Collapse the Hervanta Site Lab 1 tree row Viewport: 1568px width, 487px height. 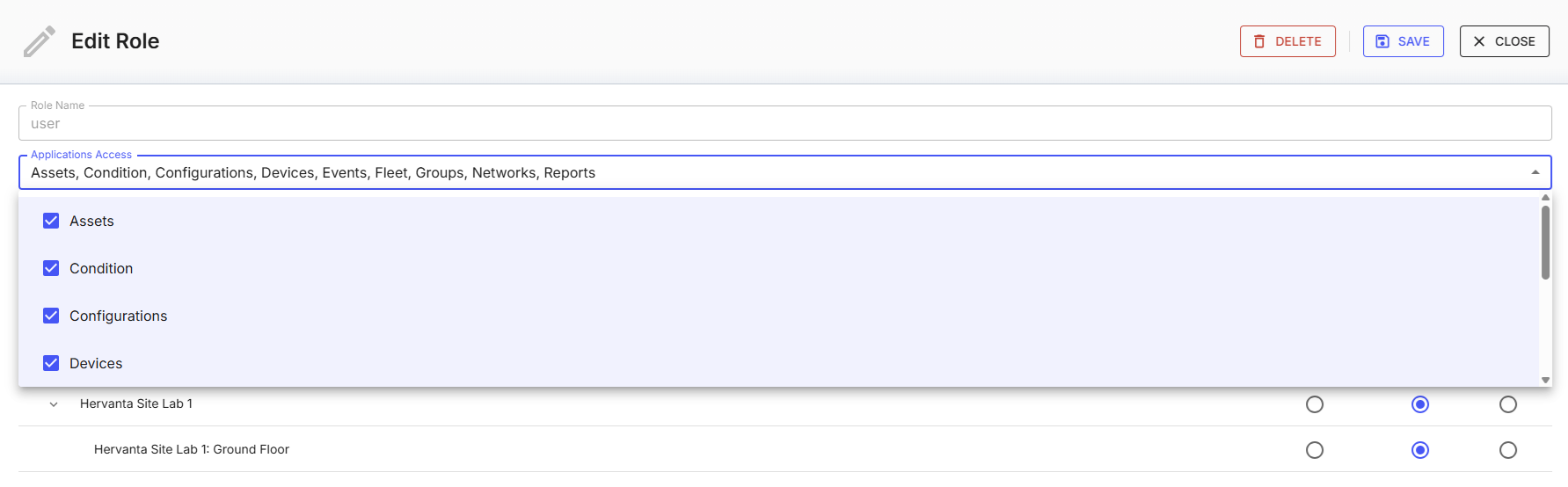pos(54,404)
